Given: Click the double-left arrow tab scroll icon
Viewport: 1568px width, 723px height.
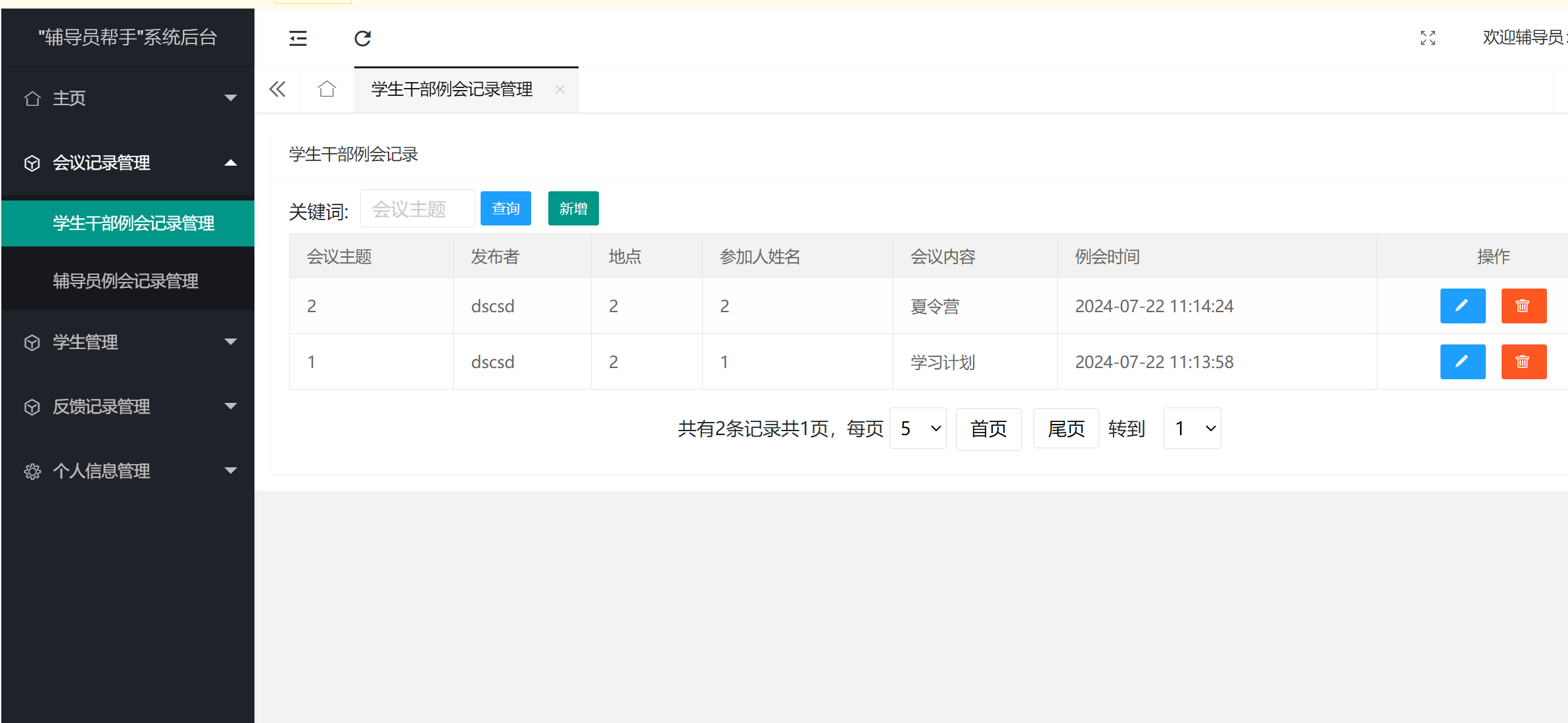Looking at the screenshot, I should pyautogui.click(x=277, y=89).
